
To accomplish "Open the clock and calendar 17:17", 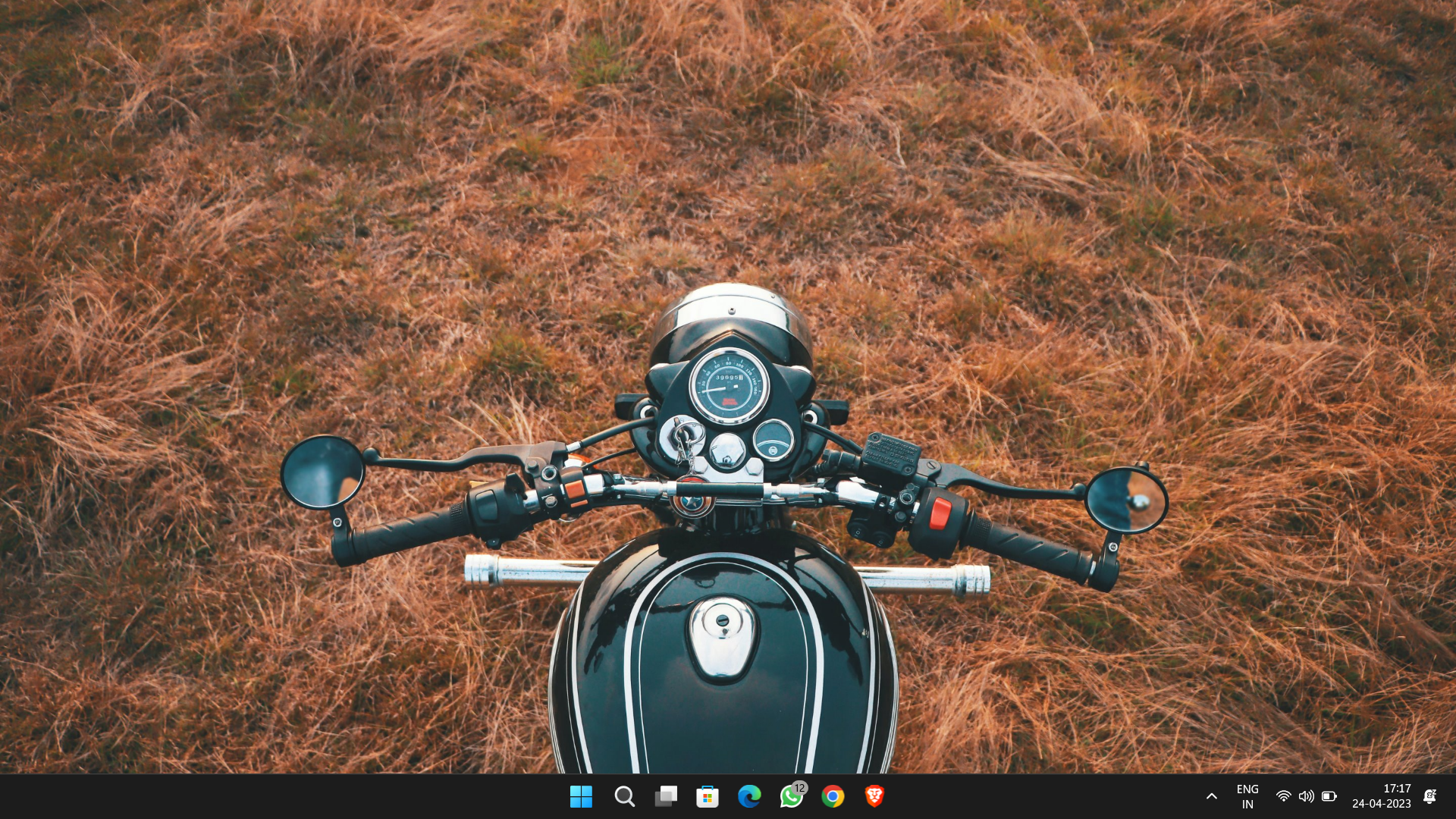I will pos(1382,796).
